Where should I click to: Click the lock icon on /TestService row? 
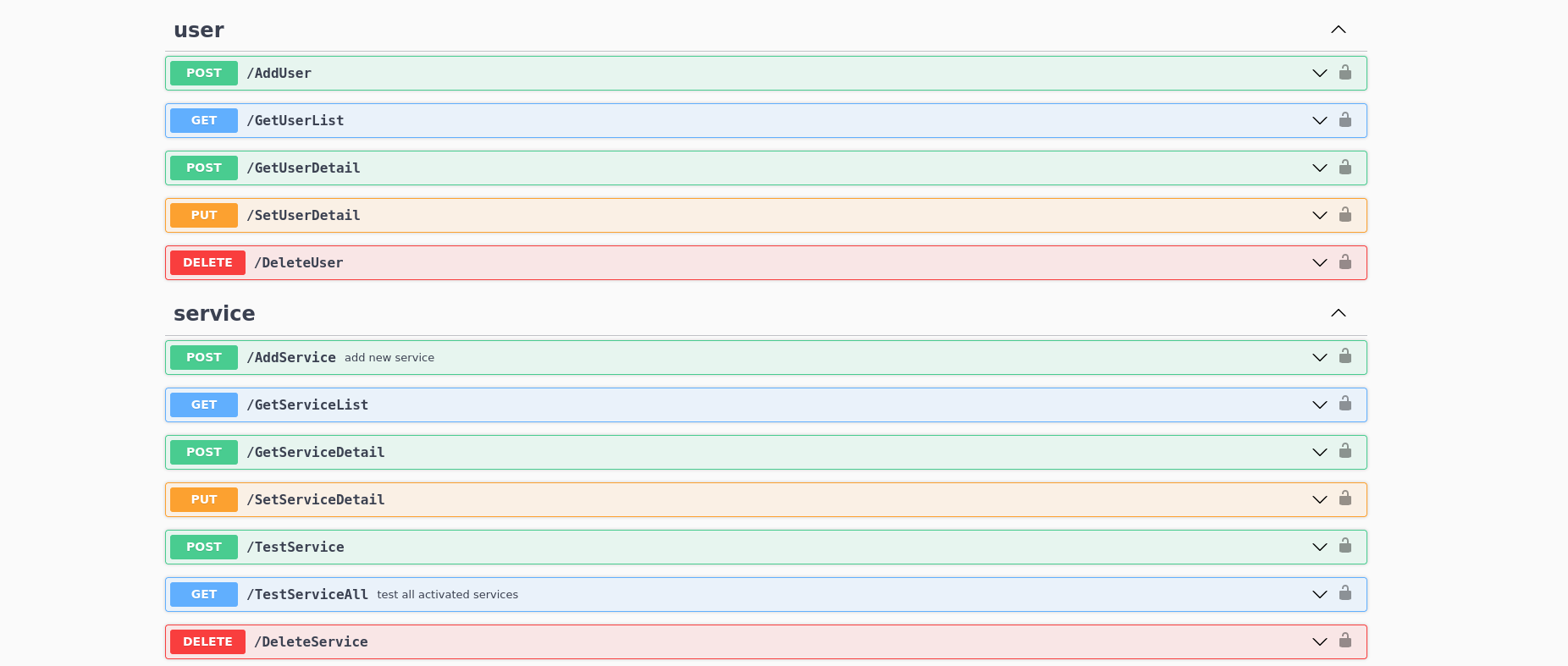coord(1345,546)
